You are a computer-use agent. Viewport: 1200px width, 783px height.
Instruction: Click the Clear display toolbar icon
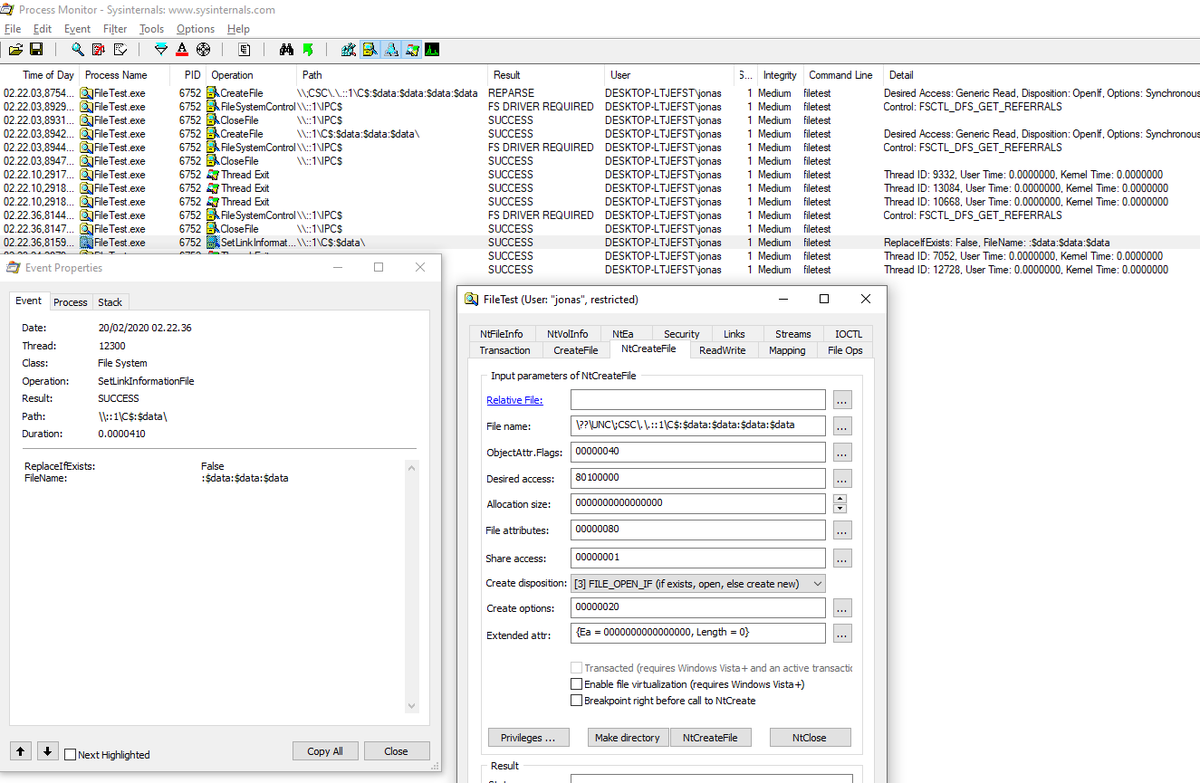tap(120, 50)
